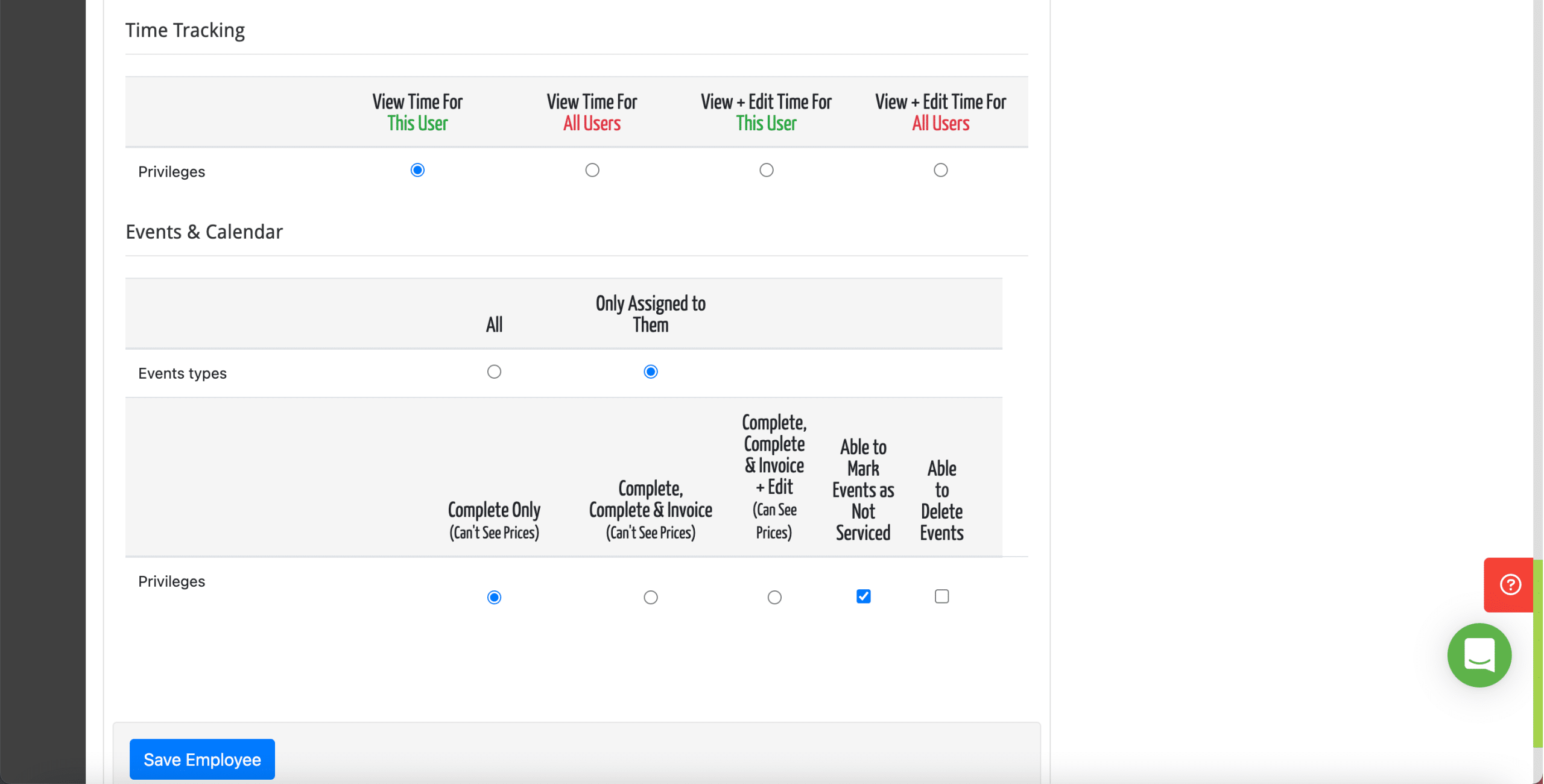Screen dimensions: 1544x784
Task: Click the Only Assigned to Them column header
Action: pos(651,314)
